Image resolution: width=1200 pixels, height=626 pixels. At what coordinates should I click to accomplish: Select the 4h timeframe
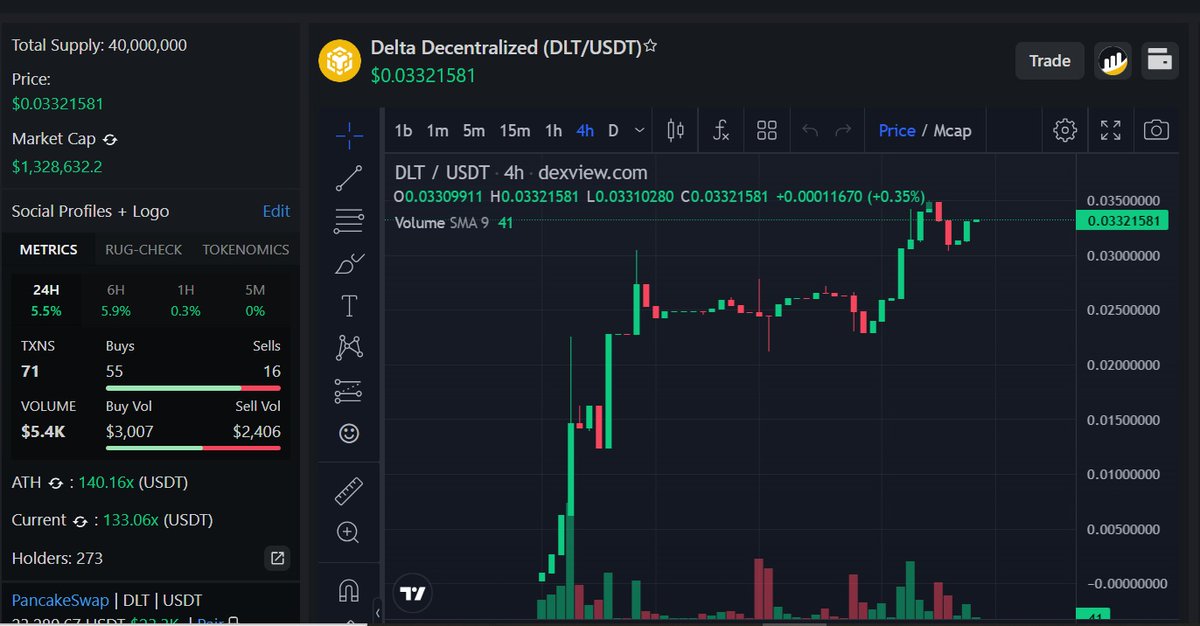(585, 130)
